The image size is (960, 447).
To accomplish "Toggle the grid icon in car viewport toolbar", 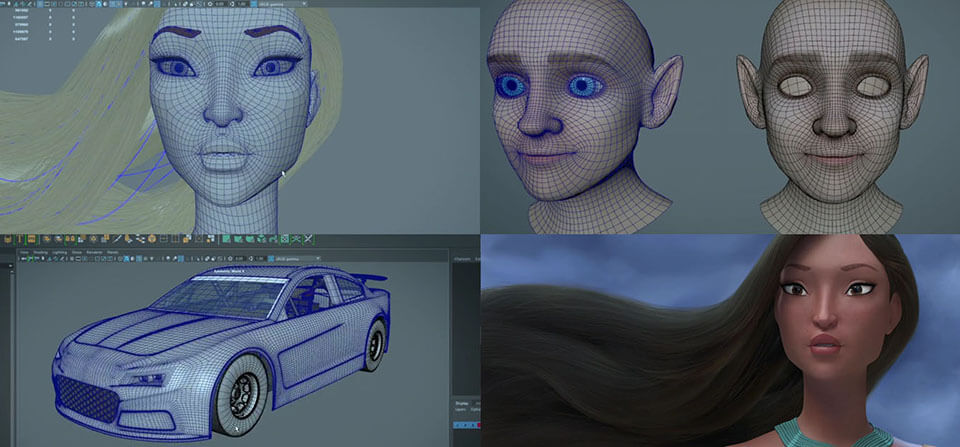I will coord(72,259).
